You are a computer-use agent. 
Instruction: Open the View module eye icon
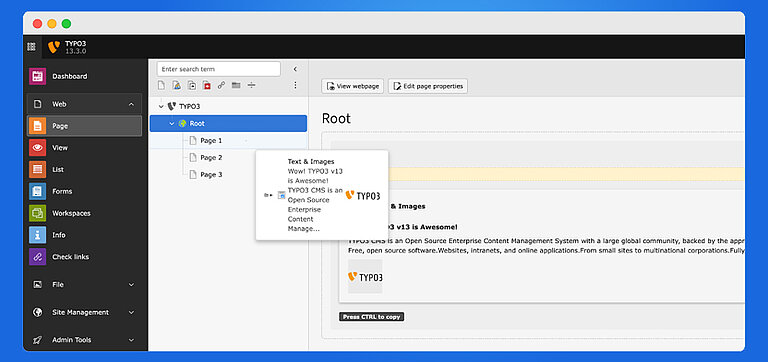click(37, 147)
